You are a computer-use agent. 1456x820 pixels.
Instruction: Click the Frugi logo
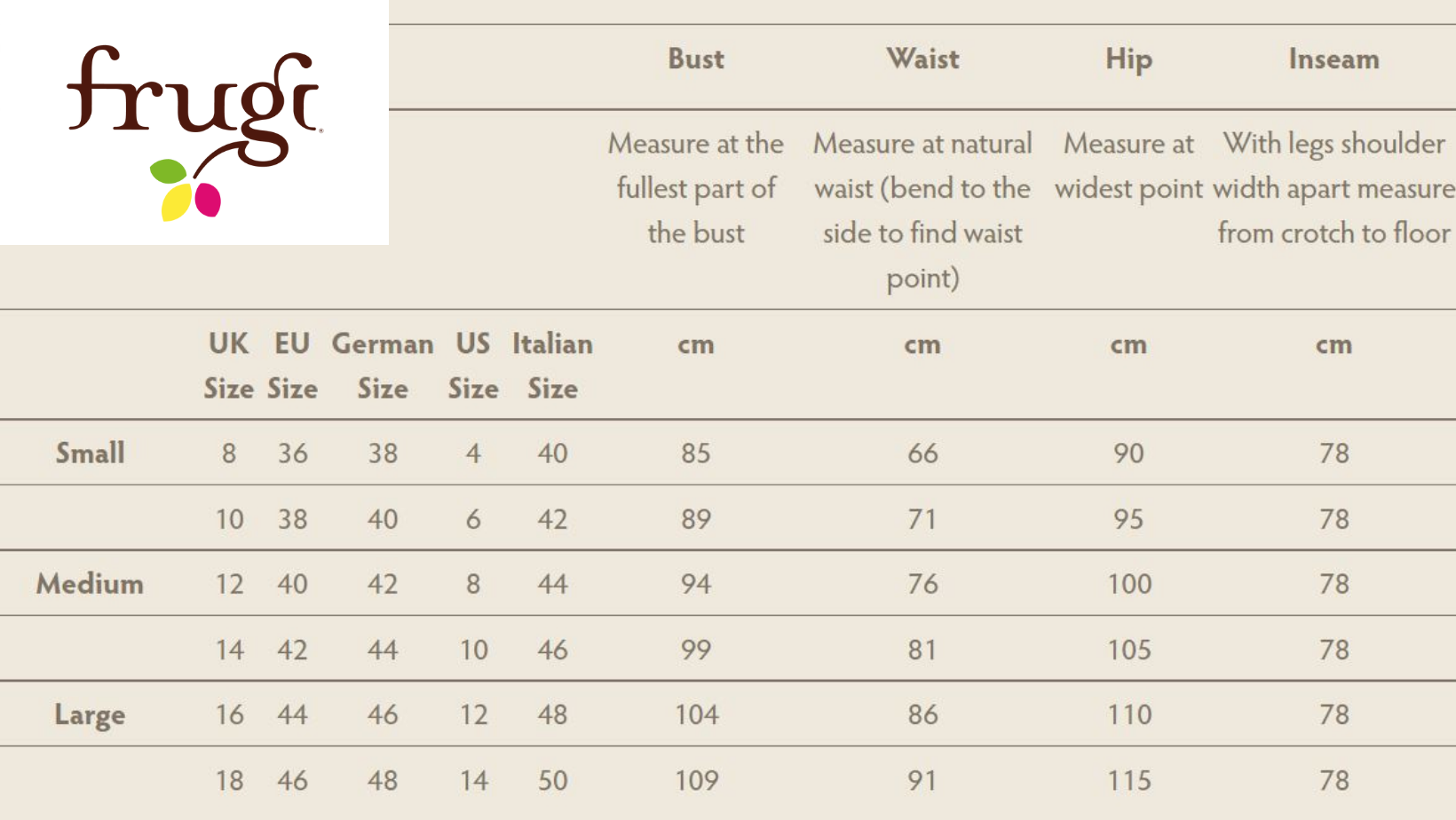click(x=194, y=131)
